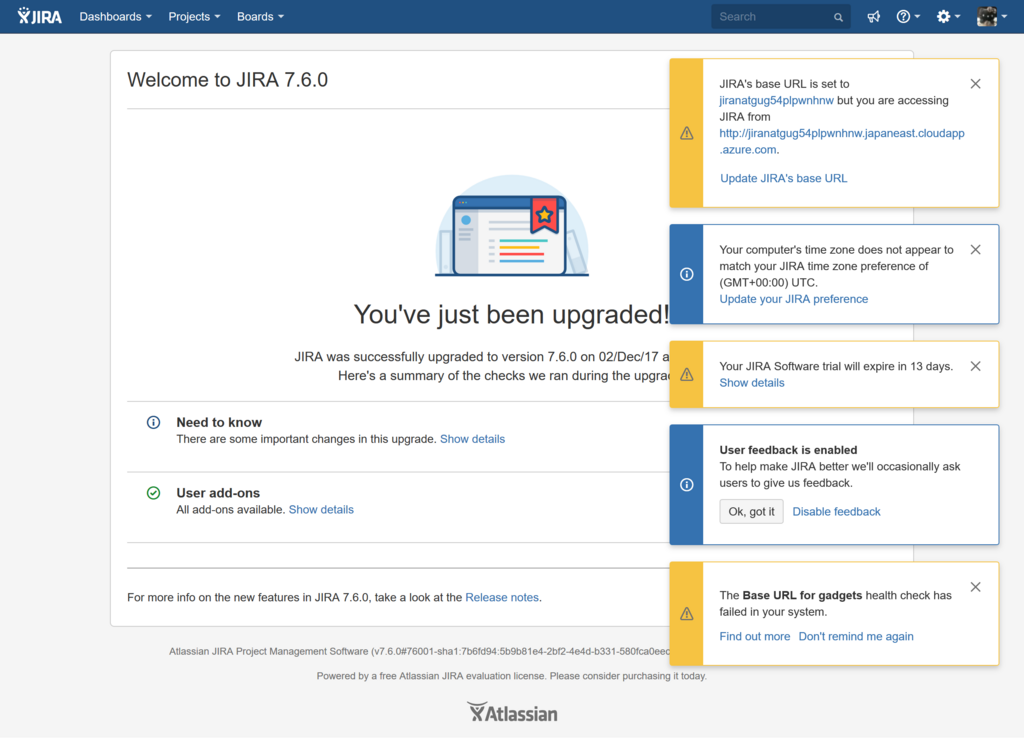Open the feedback megaphone icon

coord(873,17)
